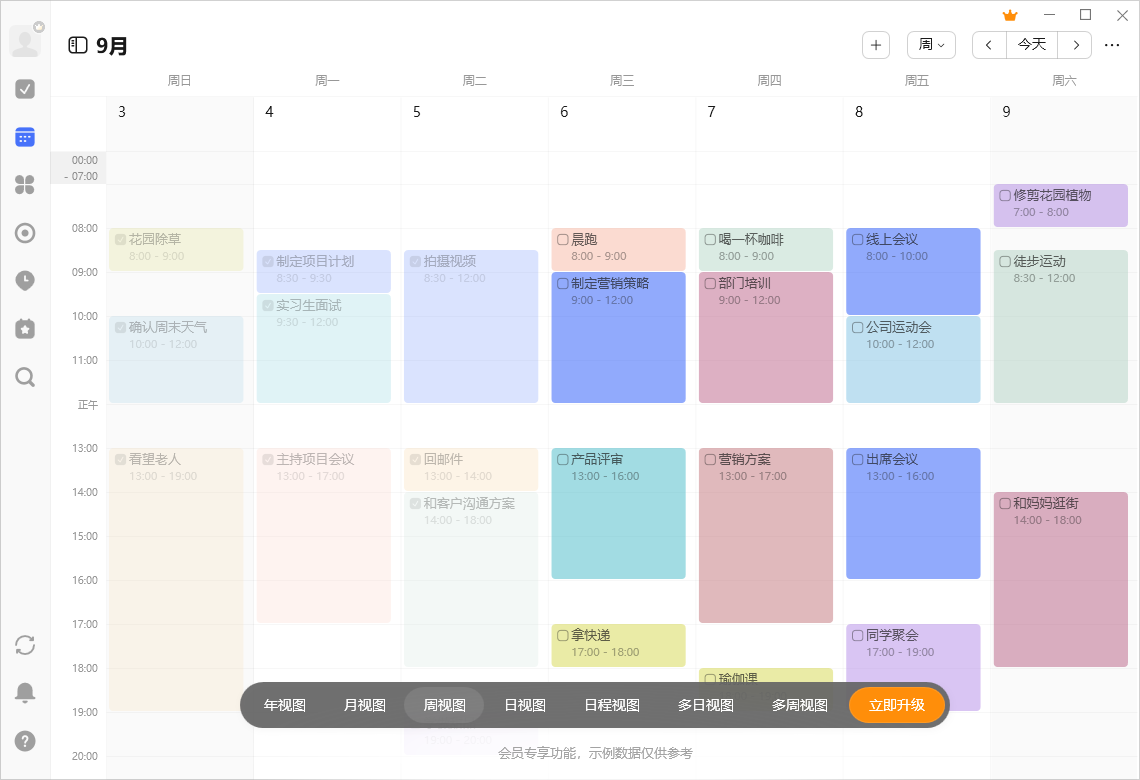This screenshot has height=780, width=1140.
Task: Open the clock habit icon in sidebar
Action: point(25,281)
